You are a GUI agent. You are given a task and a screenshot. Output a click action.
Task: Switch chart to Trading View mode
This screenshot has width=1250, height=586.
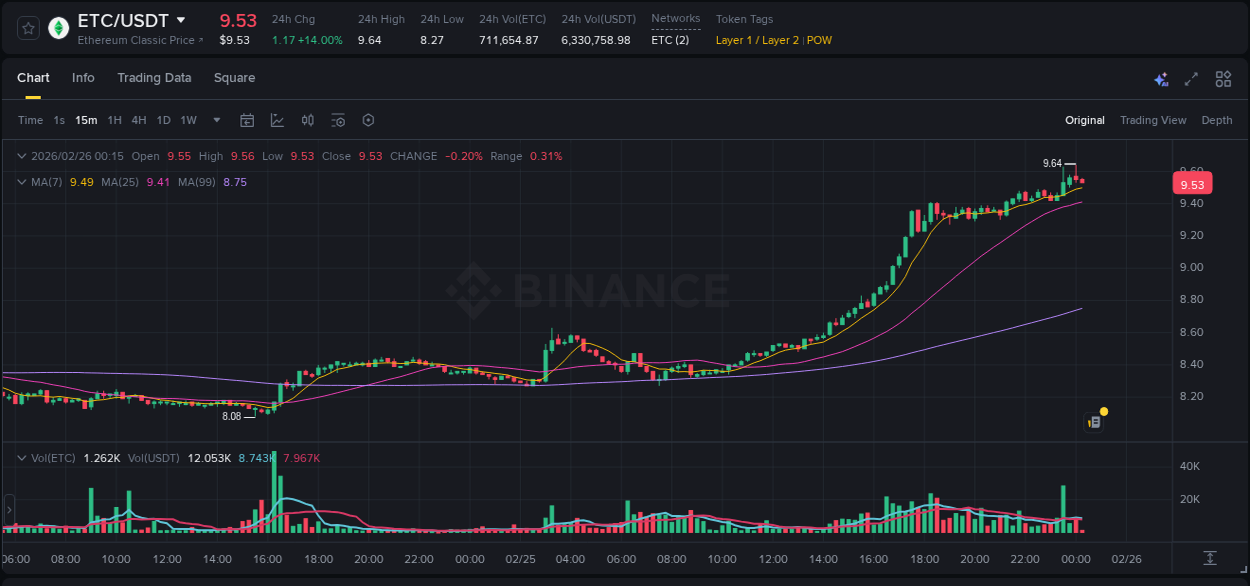pyautogui.click(x=1153, y=120)
